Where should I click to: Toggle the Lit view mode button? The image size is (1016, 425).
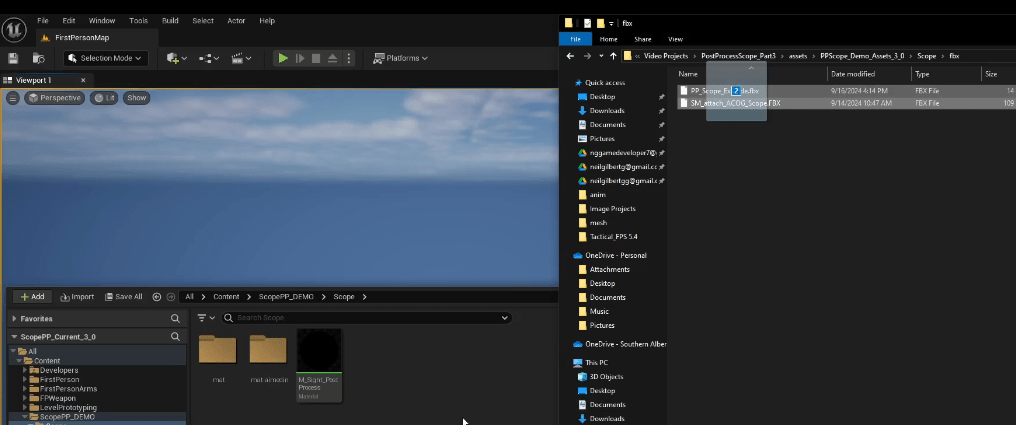click(x=103, y=98)
